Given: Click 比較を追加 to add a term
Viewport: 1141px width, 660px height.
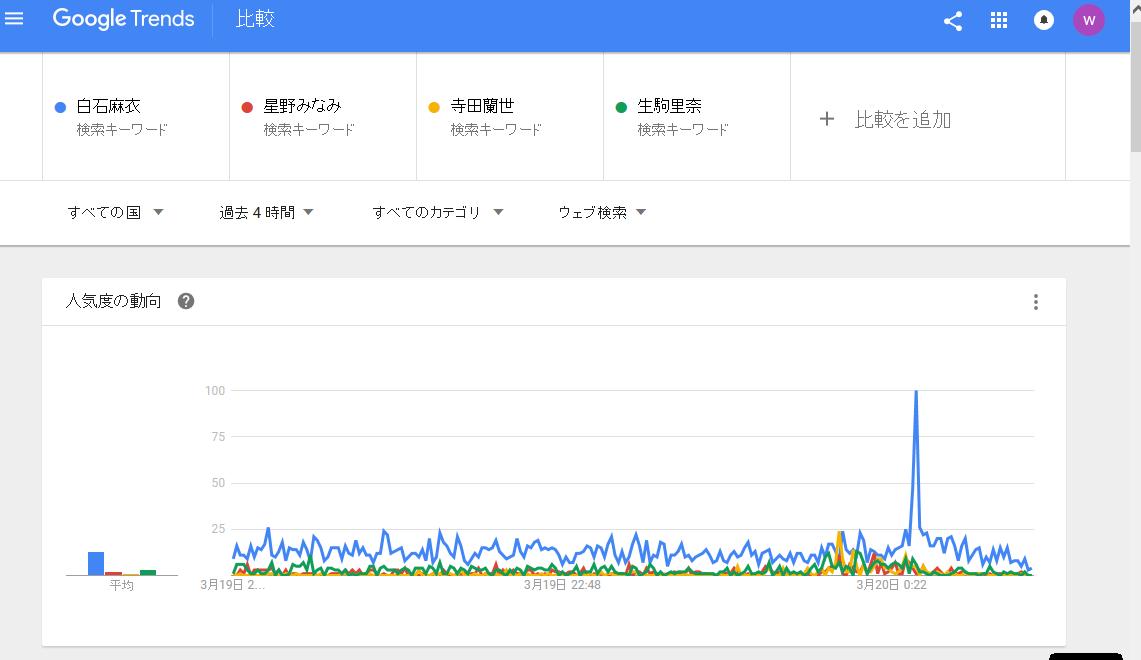Looking at the screenshot, I should 903,119.
